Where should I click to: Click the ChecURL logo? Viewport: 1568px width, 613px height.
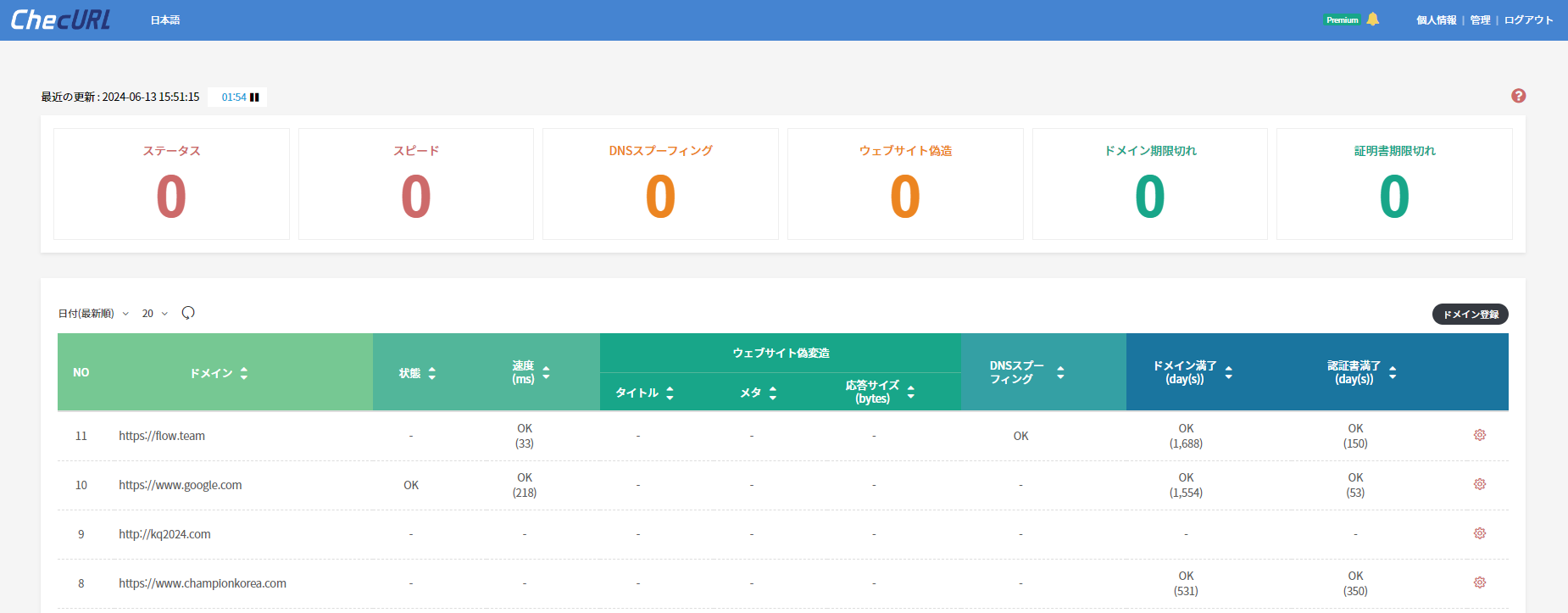point(60,20)
